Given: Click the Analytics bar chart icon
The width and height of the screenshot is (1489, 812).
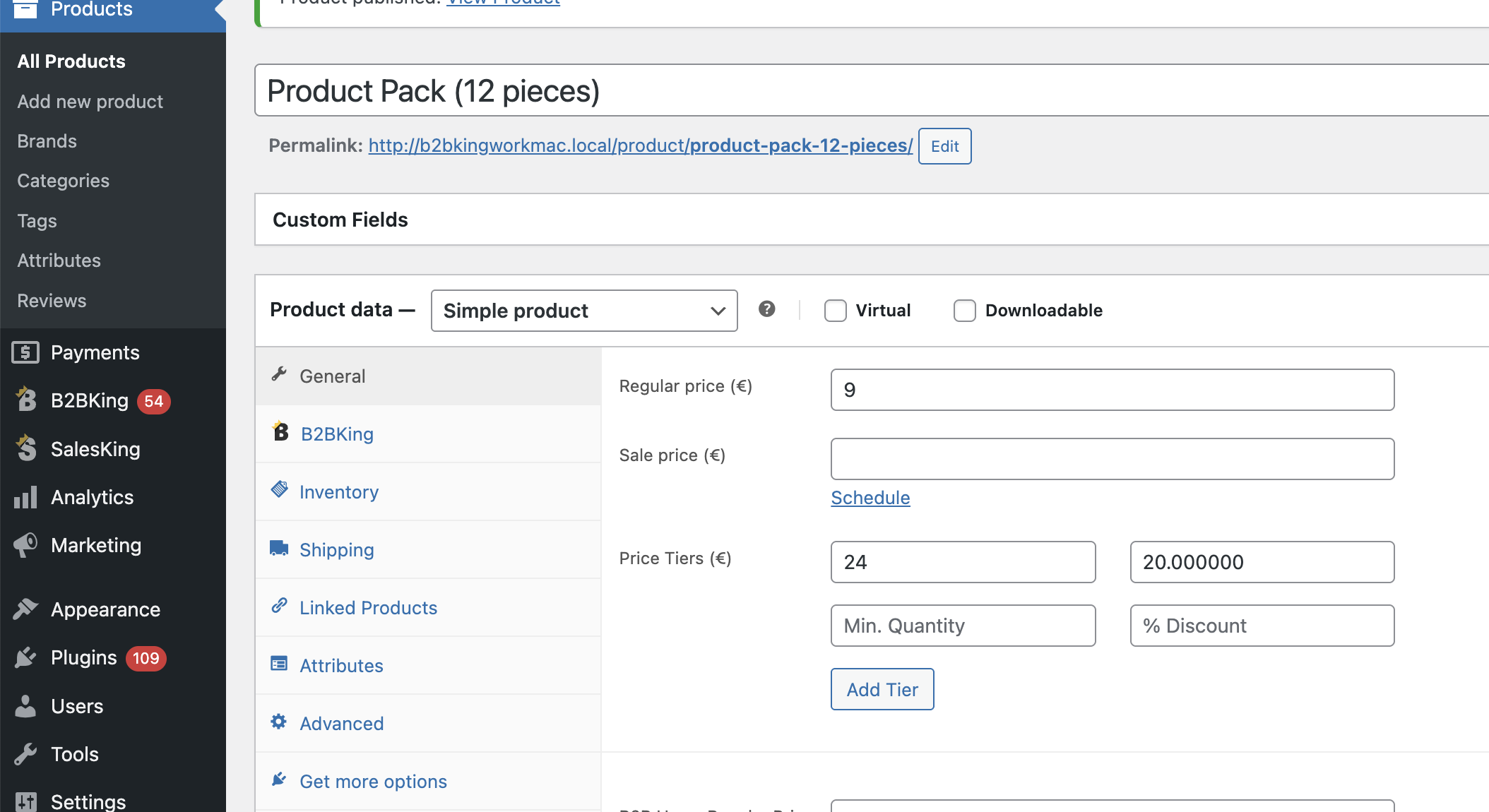Looking at the screenshot, I should (25, 497).
